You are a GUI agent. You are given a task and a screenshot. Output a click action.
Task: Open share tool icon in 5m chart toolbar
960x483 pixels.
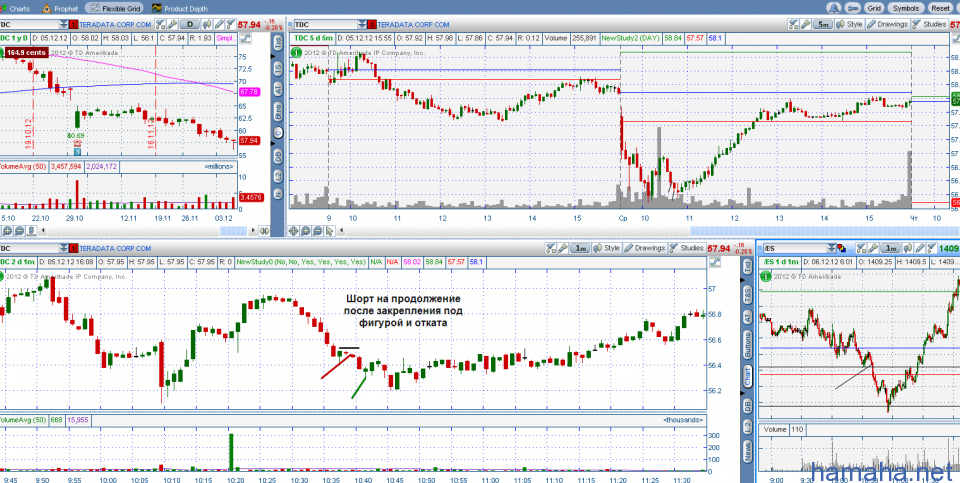(793, 24)
